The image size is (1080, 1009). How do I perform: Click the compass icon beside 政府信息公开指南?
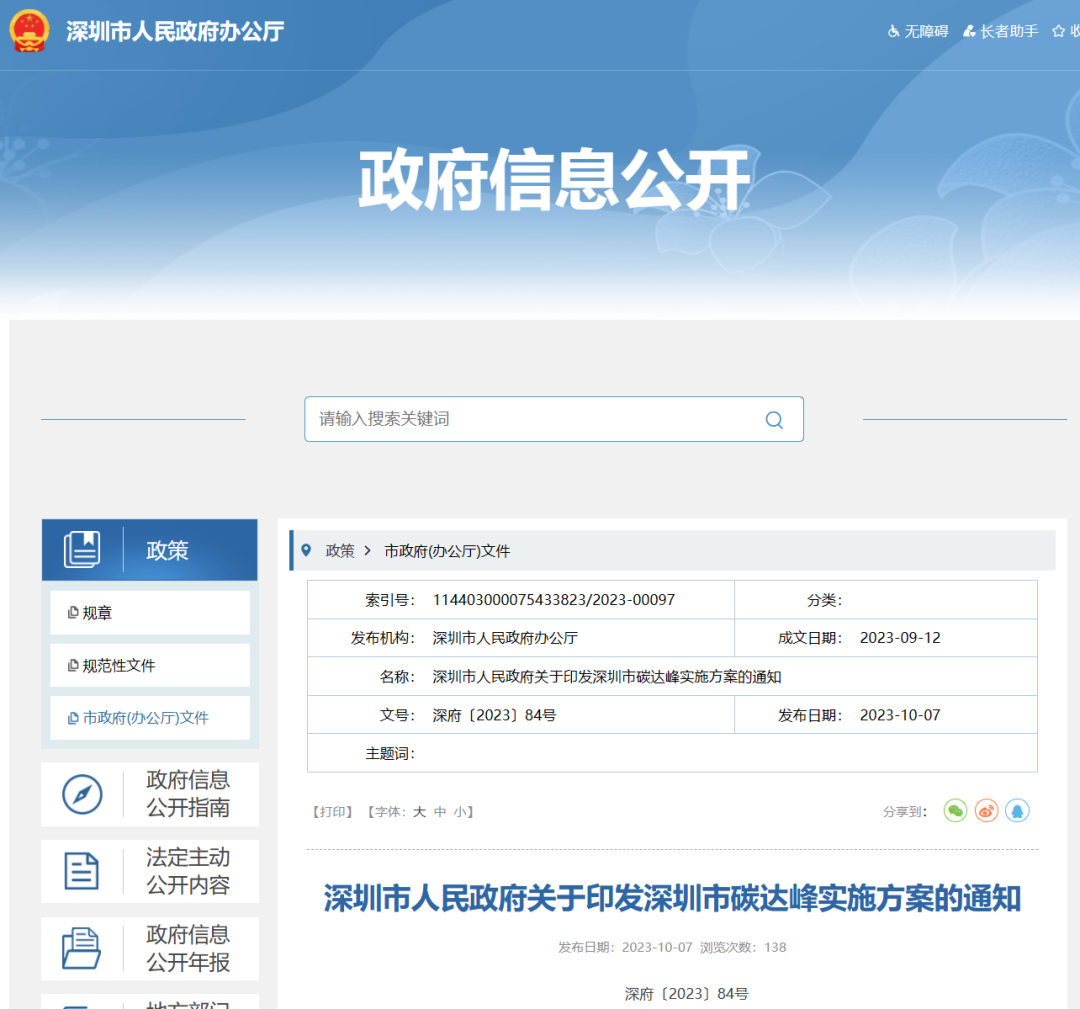[83, 794]
